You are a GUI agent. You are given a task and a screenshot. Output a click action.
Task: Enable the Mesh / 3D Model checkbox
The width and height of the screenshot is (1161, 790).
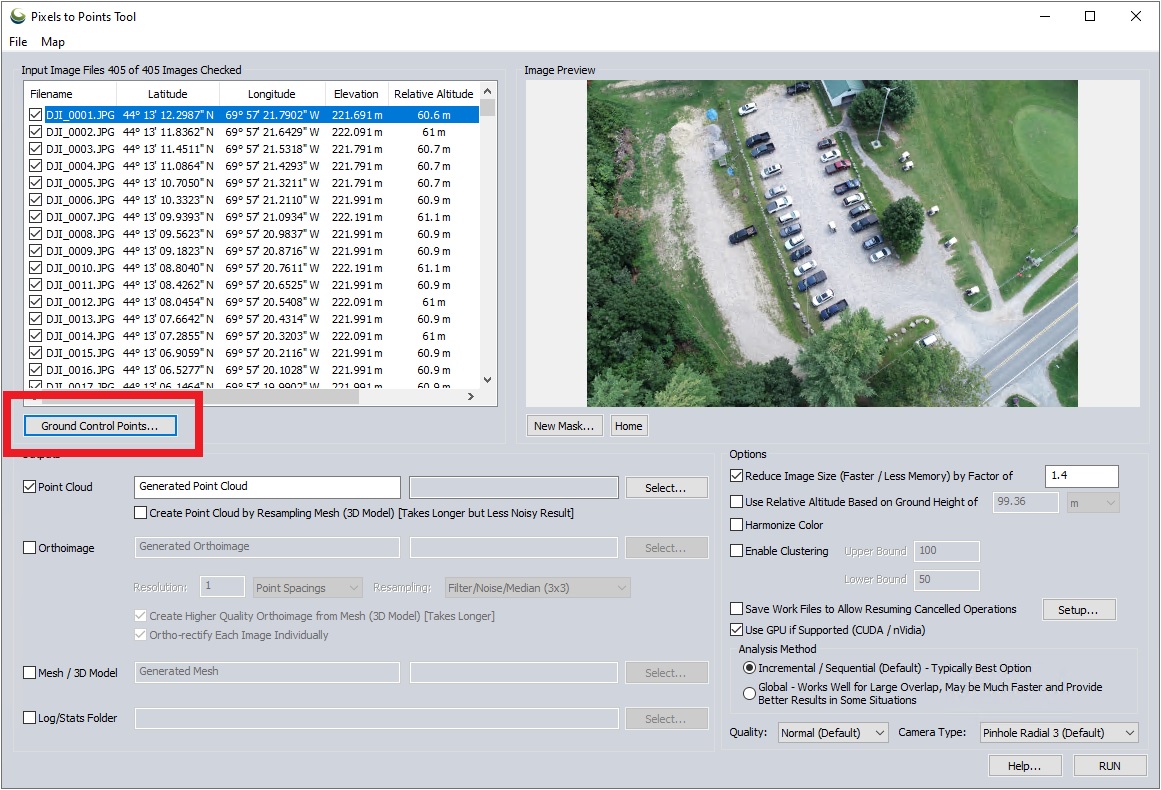(x=29, y=673)
